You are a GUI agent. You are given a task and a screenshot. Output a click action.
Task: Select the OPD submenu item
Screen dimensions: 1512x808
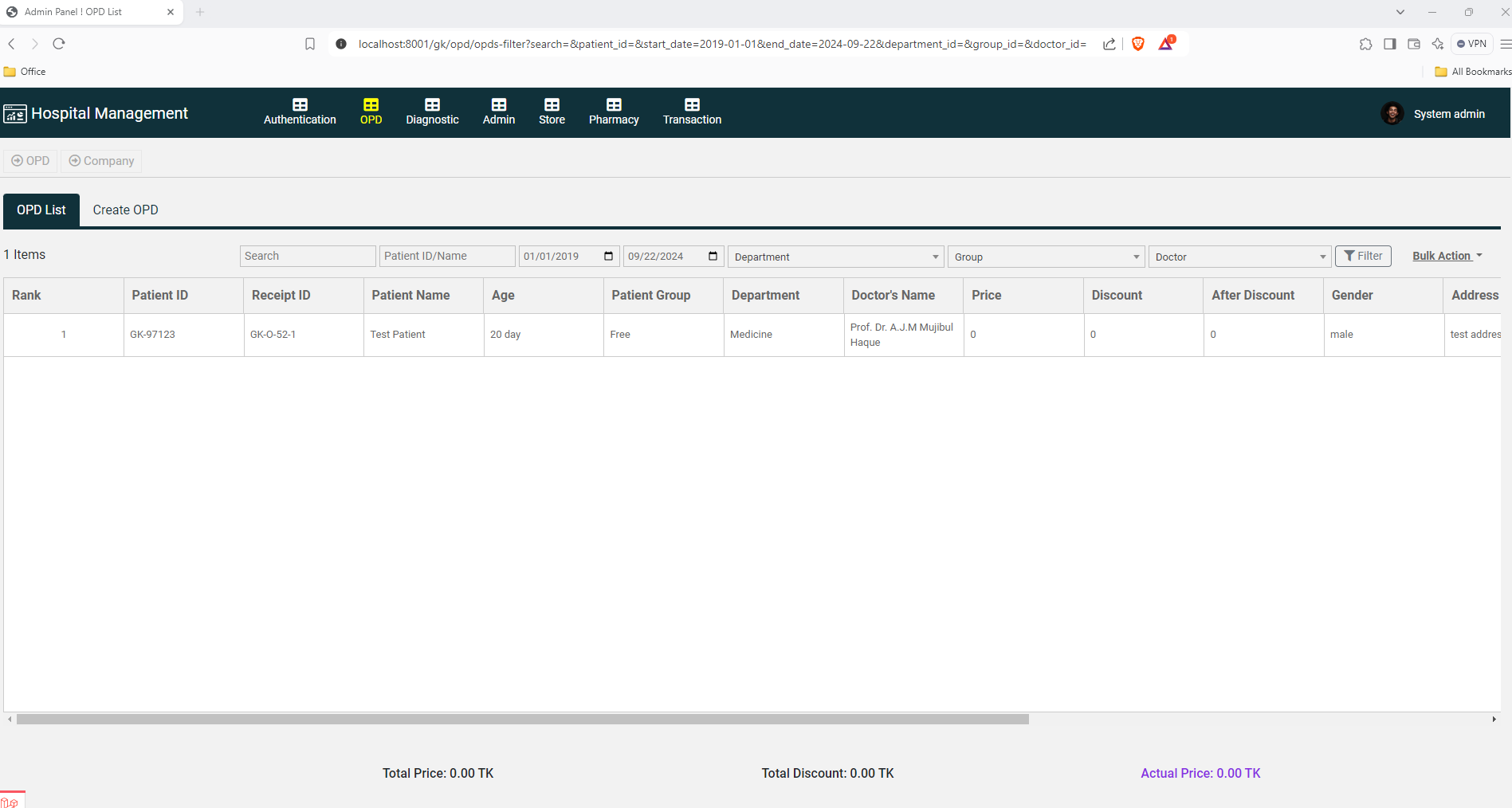30,161
